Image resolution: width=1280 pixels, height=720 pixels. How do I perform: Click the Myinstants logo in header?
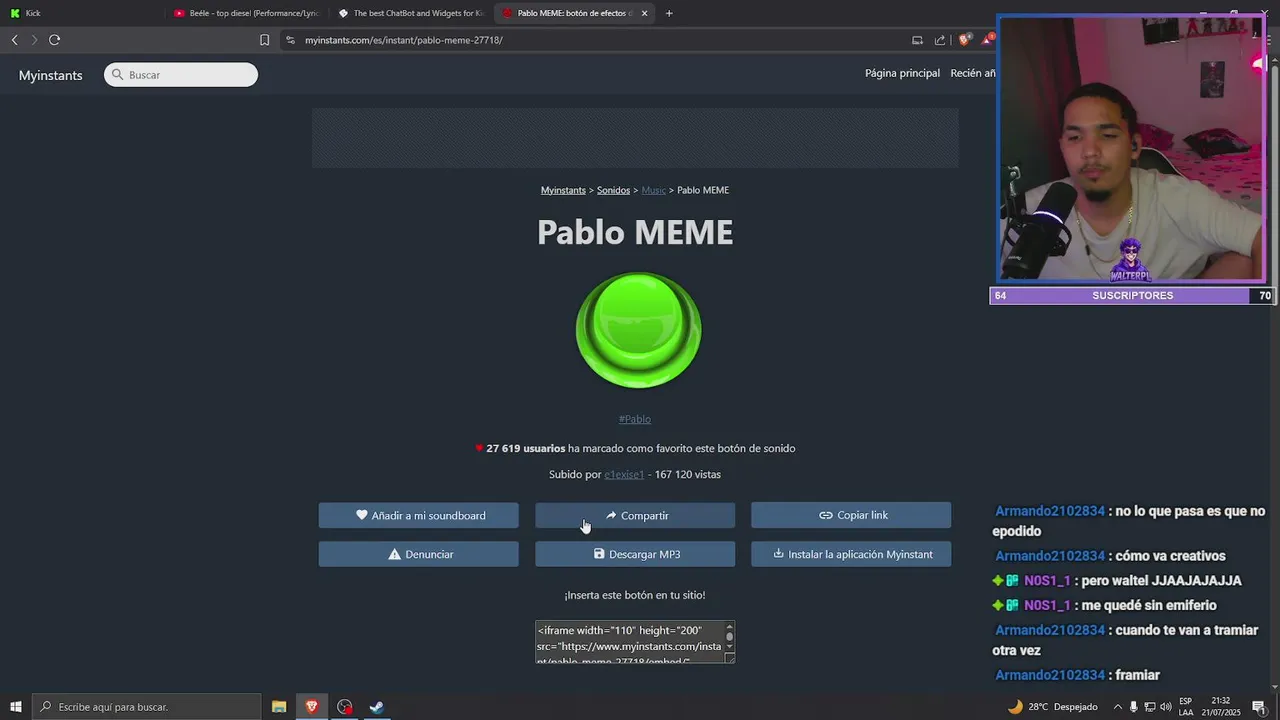[50, 75]
